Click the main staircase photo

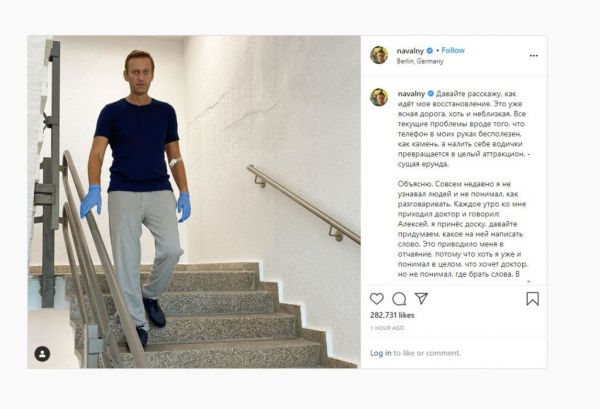point(194,202)
